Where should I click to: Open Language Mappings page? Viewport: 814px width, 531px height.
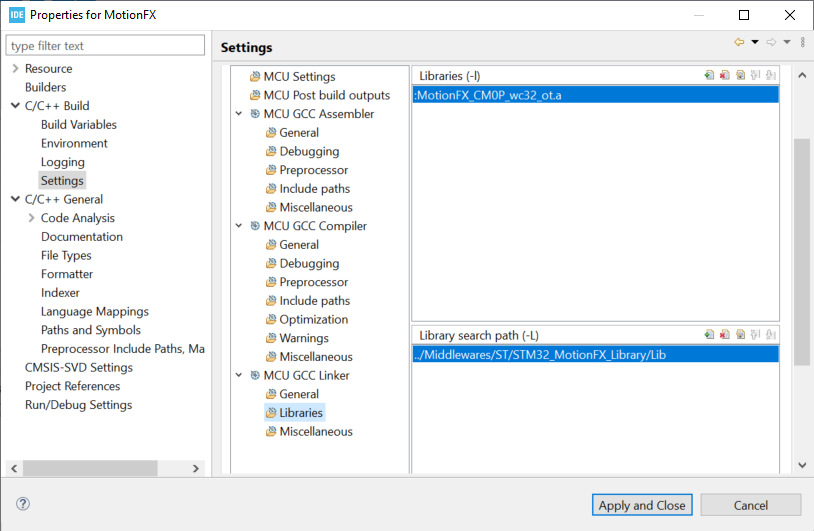[x=95, y=311]
